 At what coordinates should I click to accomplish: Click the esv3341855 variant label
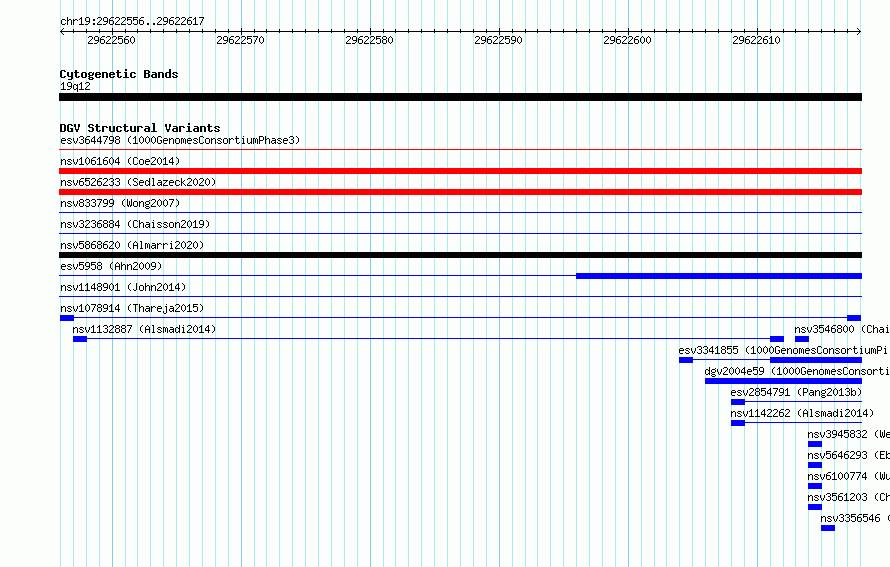click(784, 350)
